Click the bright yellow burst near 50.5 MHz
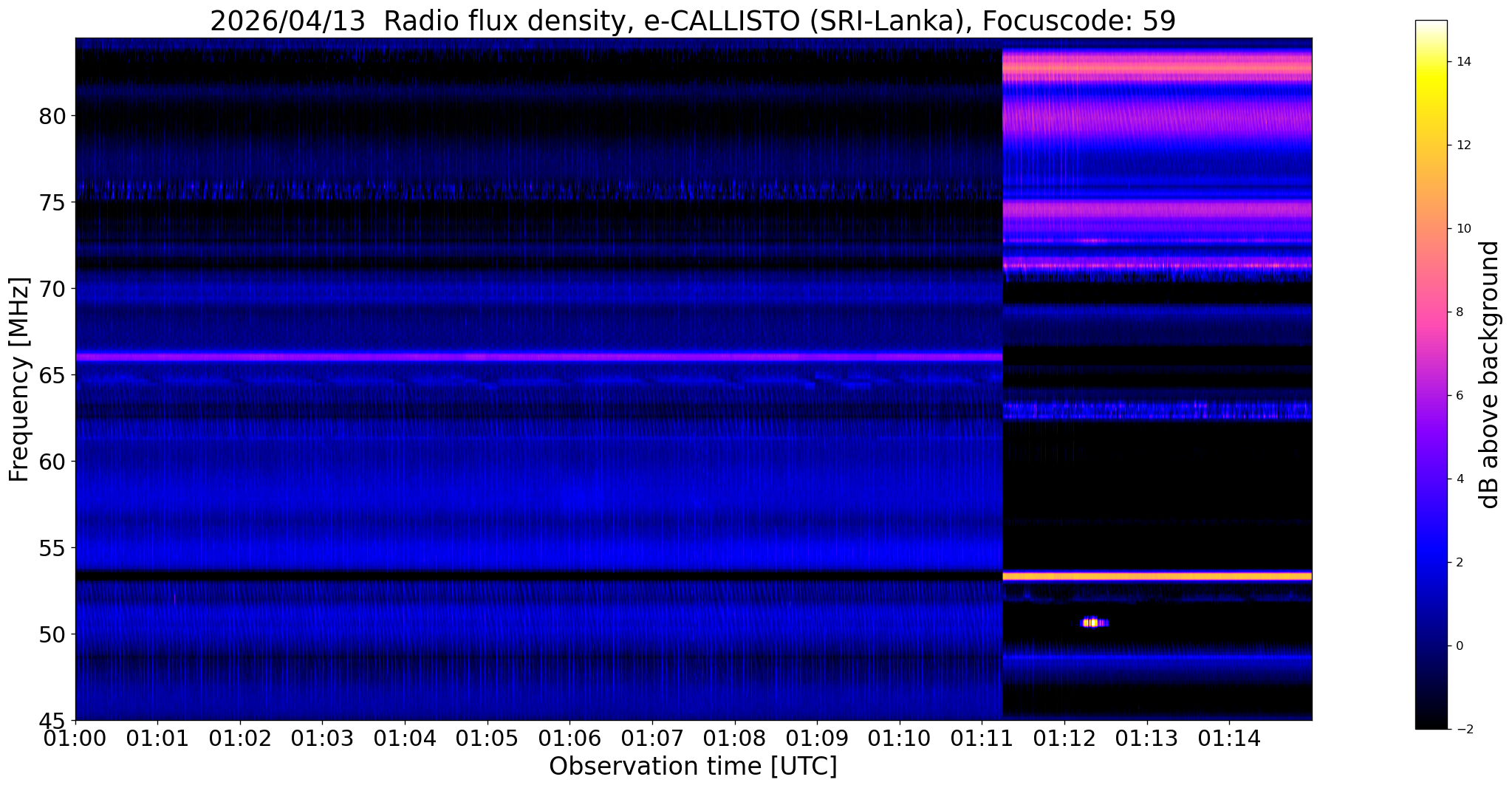The image size is (1512, 788). click(1094, 623)
